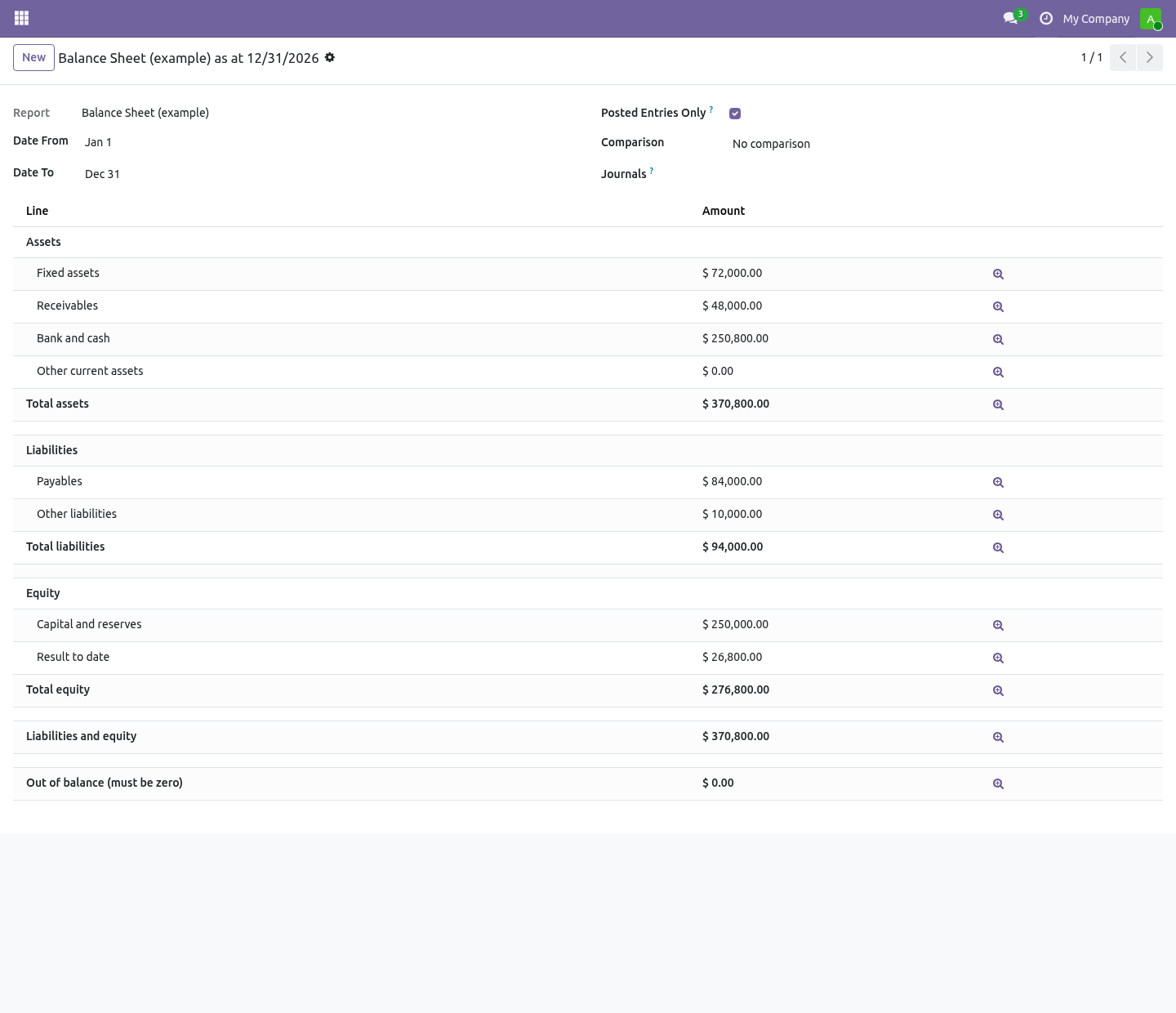
Task: Select the Fixed assets row label
Action: (68, 273)
